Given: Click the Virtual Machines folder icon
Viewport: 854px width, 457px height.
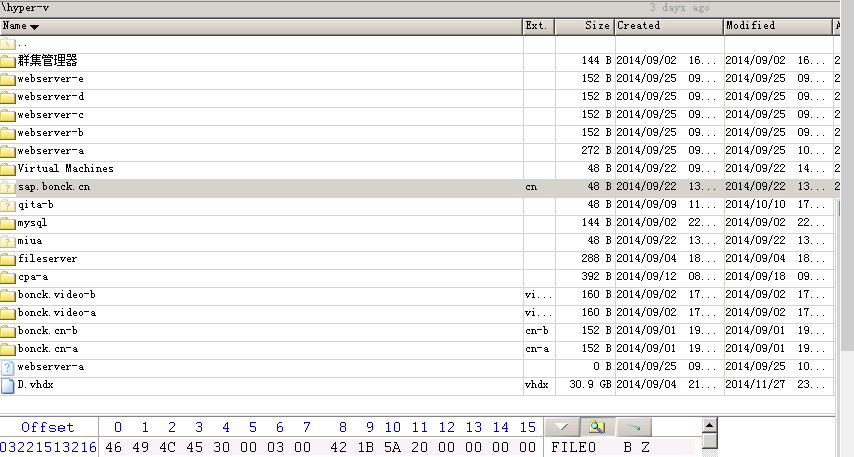Looking at the screenshot, I should click(x=8, y=169).
